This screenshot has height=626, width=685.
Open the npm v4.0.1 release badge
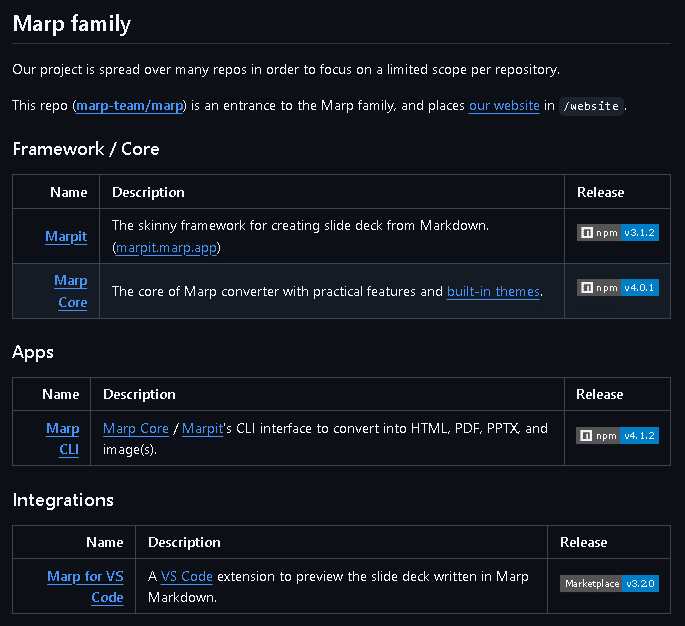click(x=618, y=288)
